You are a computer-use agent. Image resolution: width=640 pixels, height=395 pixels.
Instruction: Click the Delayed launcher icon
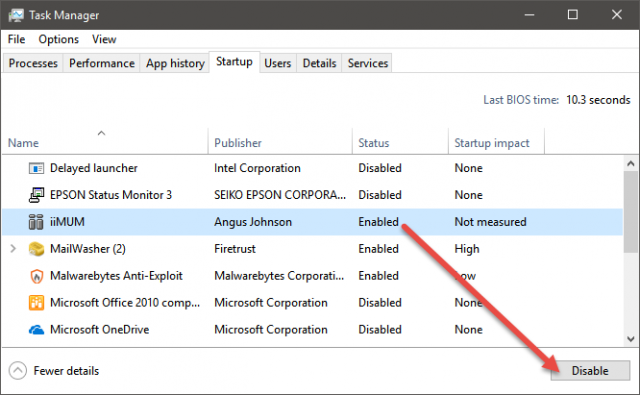click(36, 168)
